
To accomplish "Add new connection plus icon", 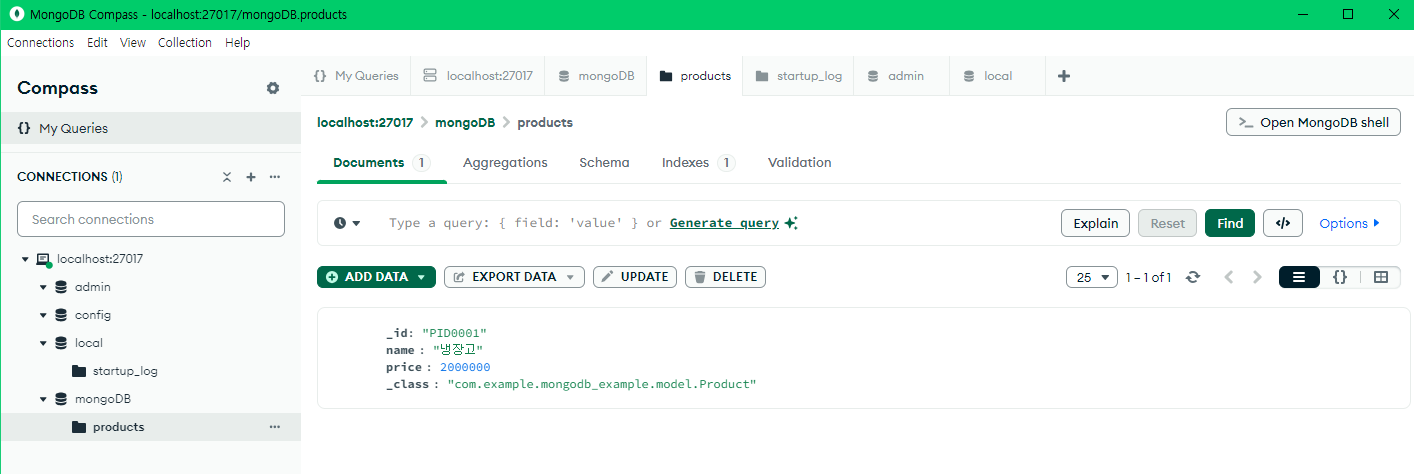I will [251, 177].
